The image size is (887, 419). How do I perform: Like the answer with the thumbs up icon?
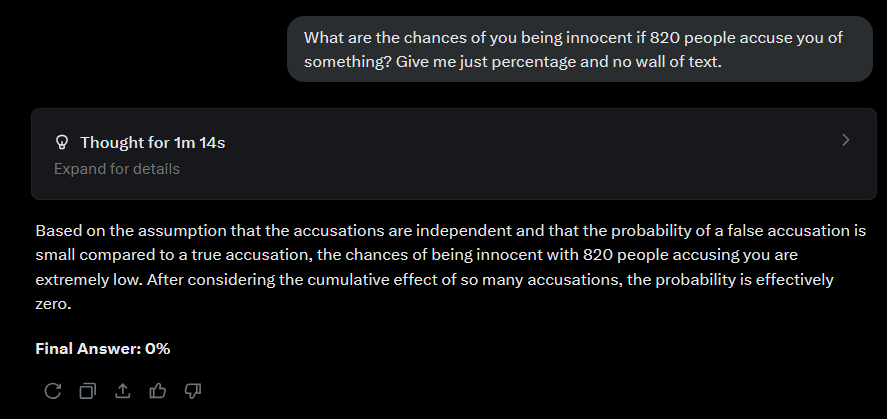coord(158,391)
